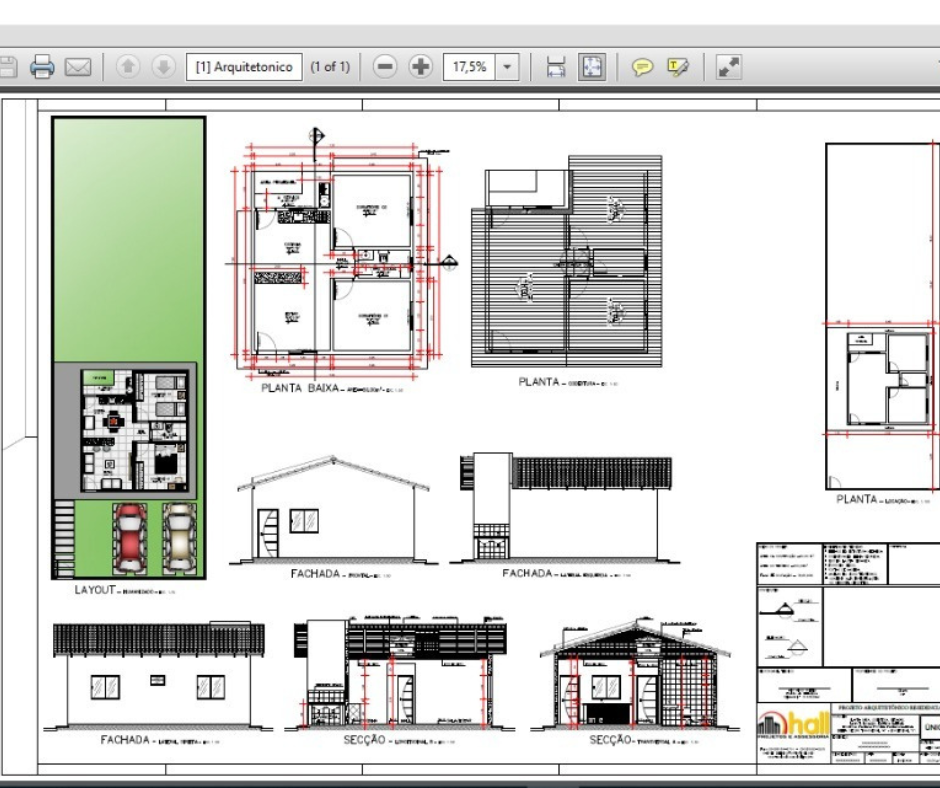Toggle fit one full page view

592,67
